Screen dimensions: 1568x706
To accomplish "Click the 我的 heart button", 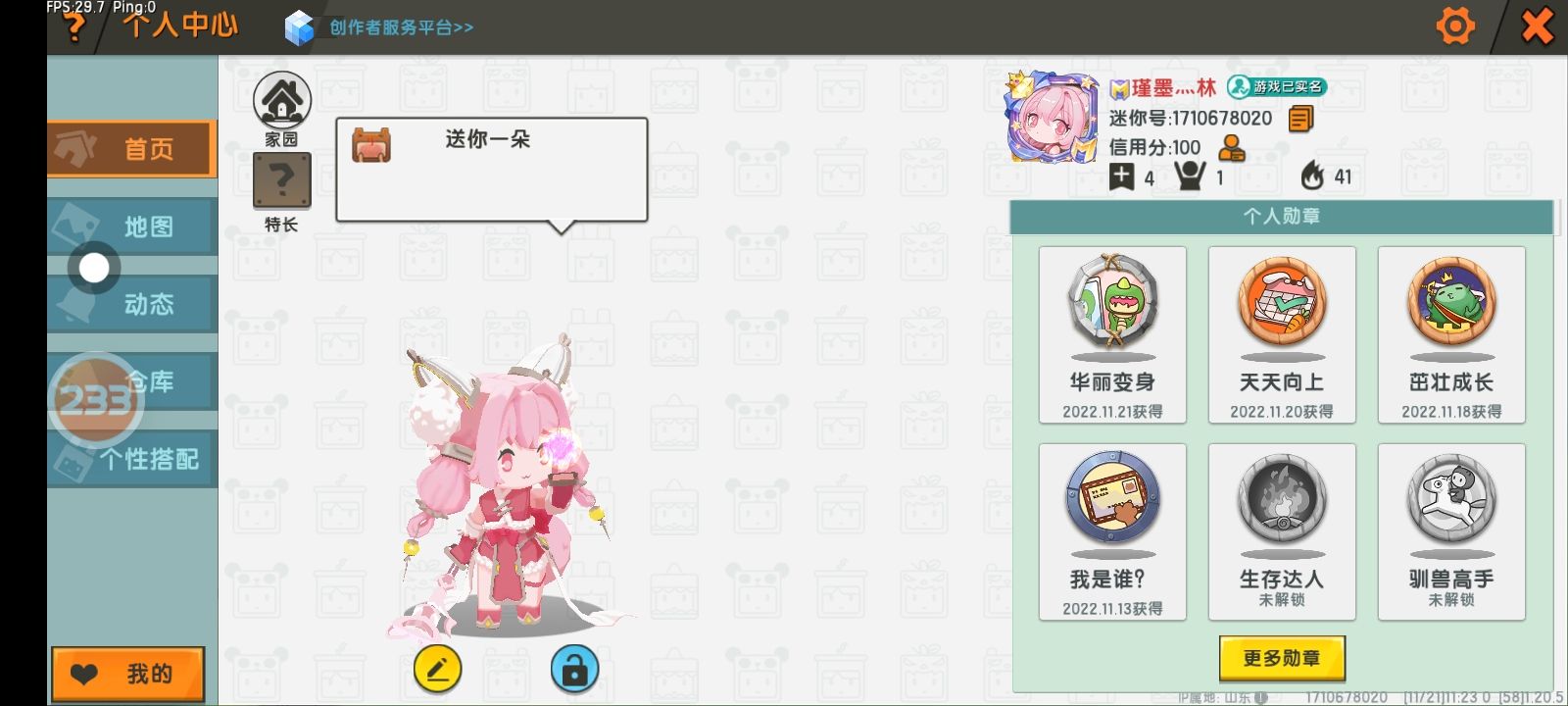I will tap(128, 675).
